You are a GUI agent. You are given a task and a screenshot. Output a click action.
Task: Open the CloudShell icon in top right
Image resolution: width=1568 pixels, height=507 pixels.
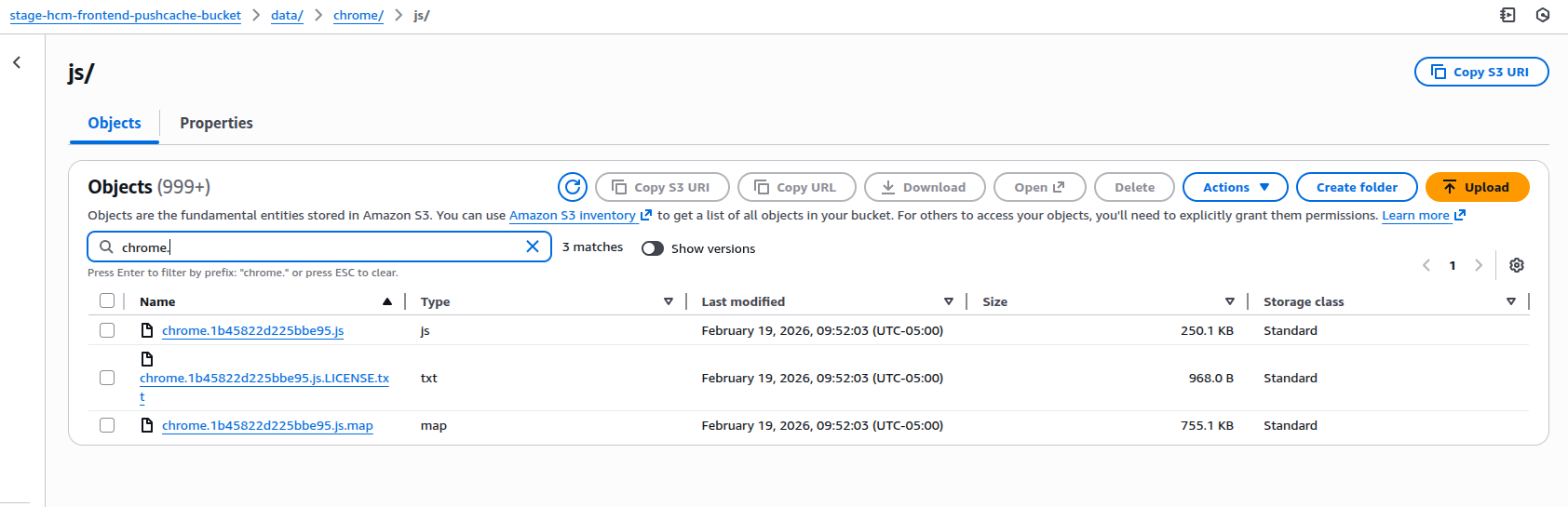(1507, 15)
